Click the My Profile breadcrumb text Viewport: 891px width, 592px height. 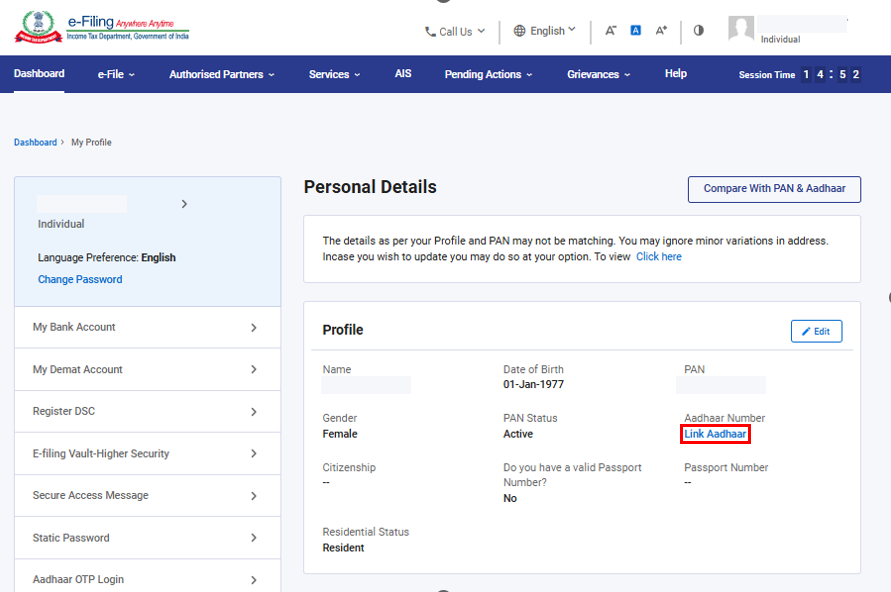91,143
